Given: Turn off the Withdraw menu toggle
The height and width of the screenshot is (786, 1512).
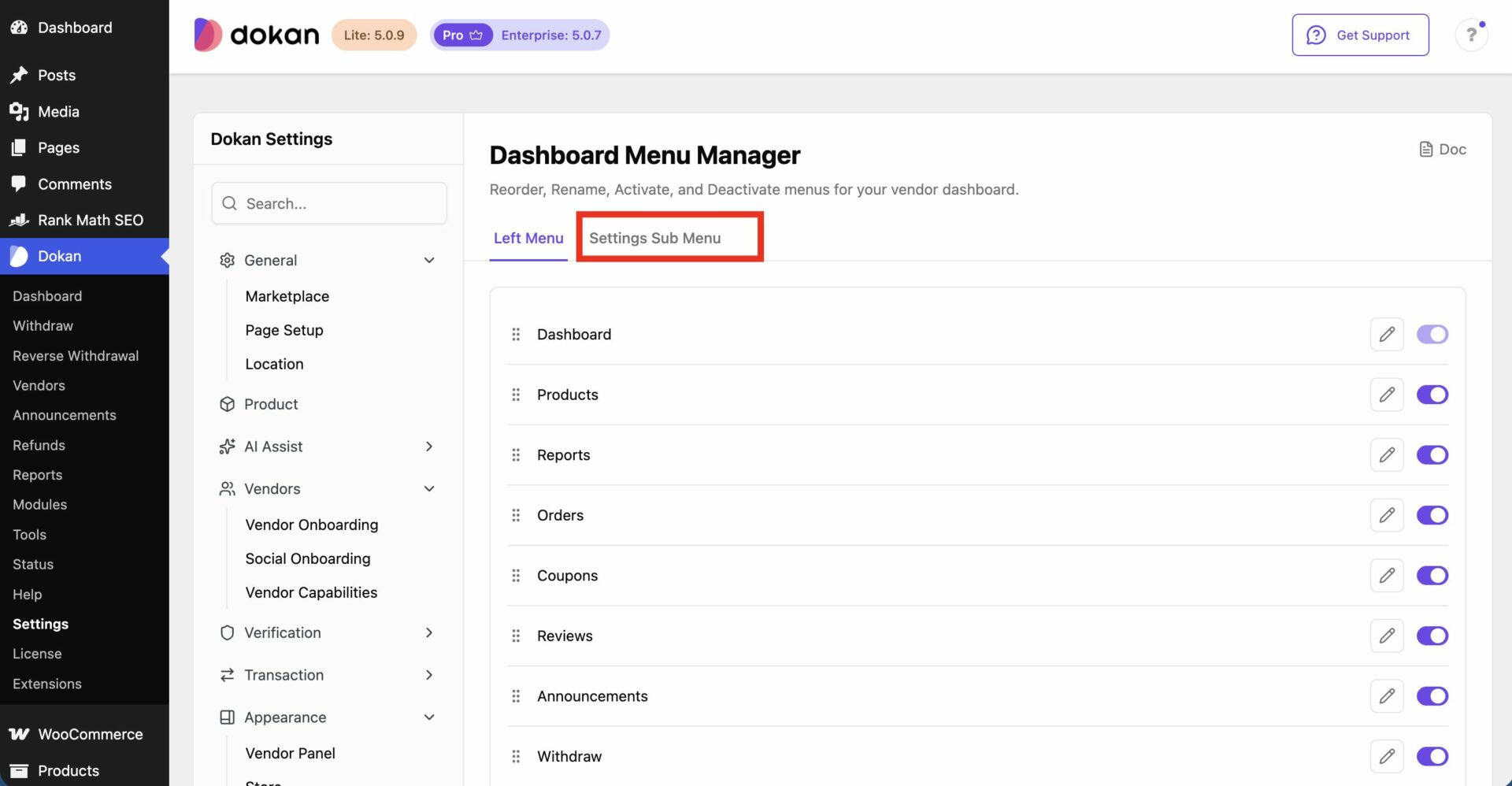Looking at the screenshot, I should point(1432,756).
